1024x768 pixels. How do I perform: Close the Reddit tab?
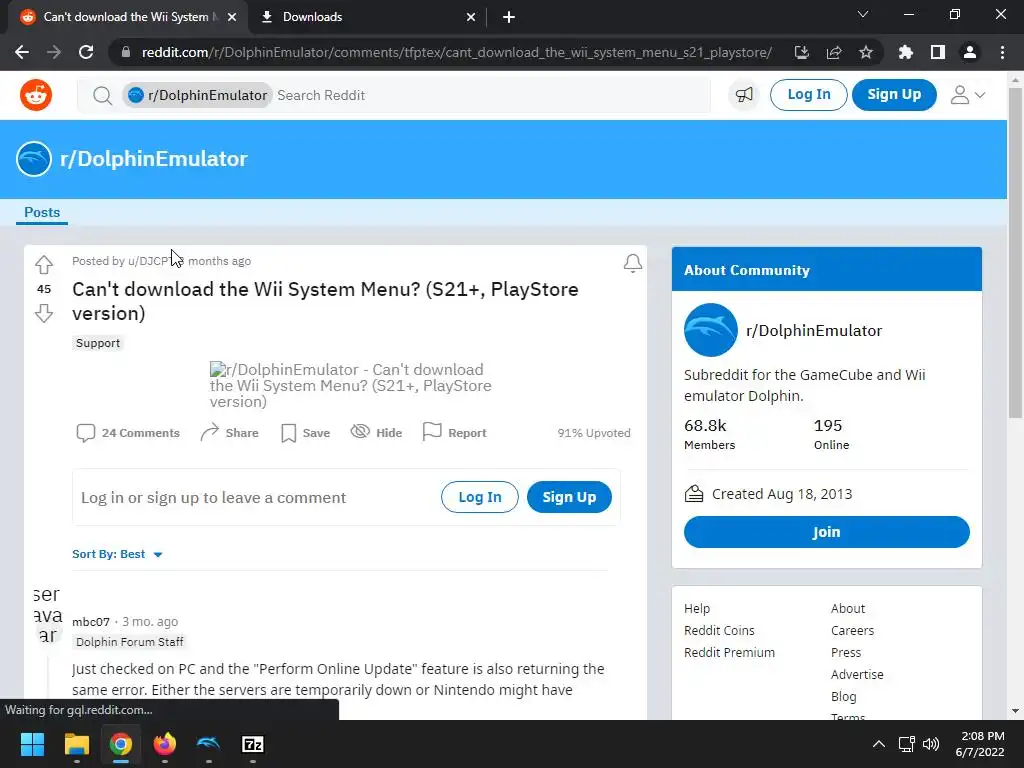pos(232,17)
